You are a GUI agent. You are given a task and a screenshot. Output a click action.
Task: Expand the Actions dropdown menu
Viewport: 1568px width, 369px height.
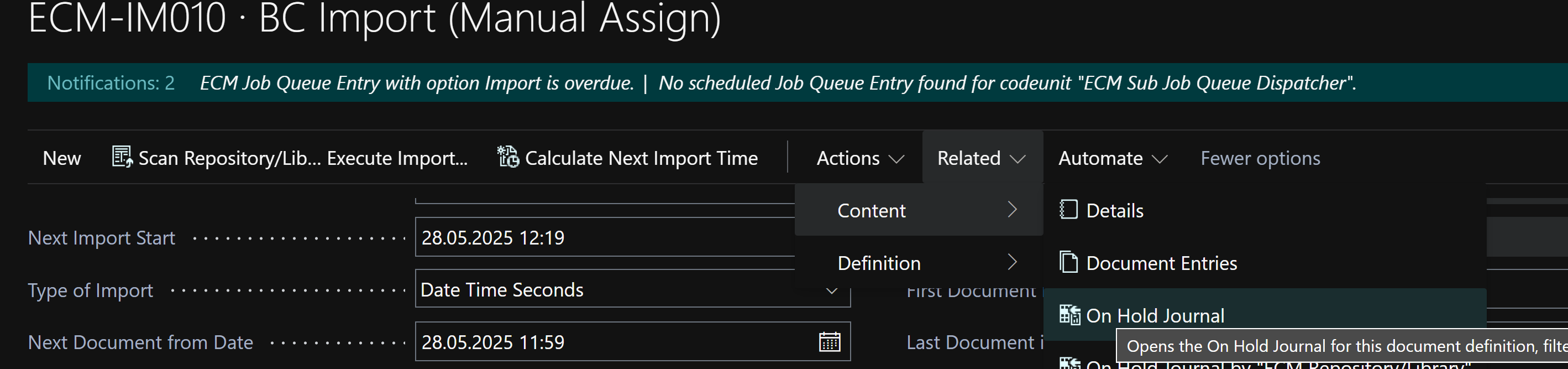pos(859,158)
